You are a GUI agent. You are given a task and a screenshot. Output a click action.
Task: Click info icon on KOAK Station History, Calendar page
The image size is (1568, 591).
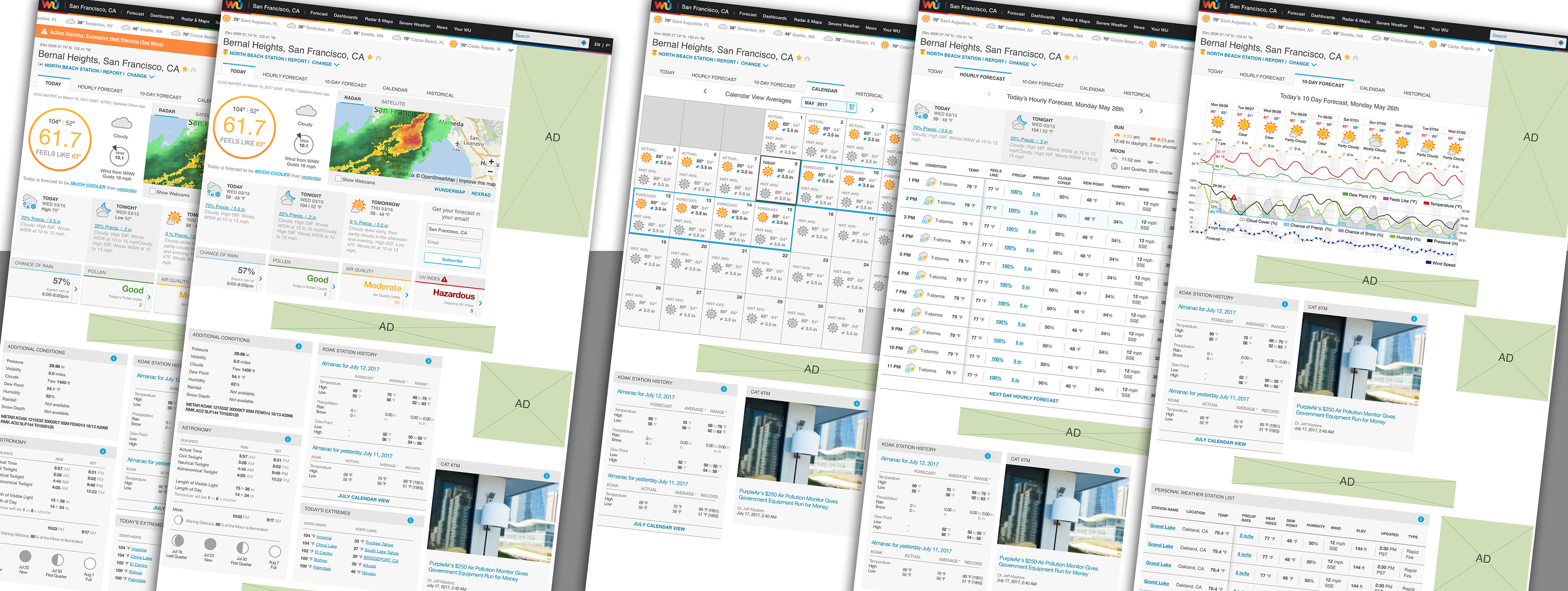[x=724, y=389]
